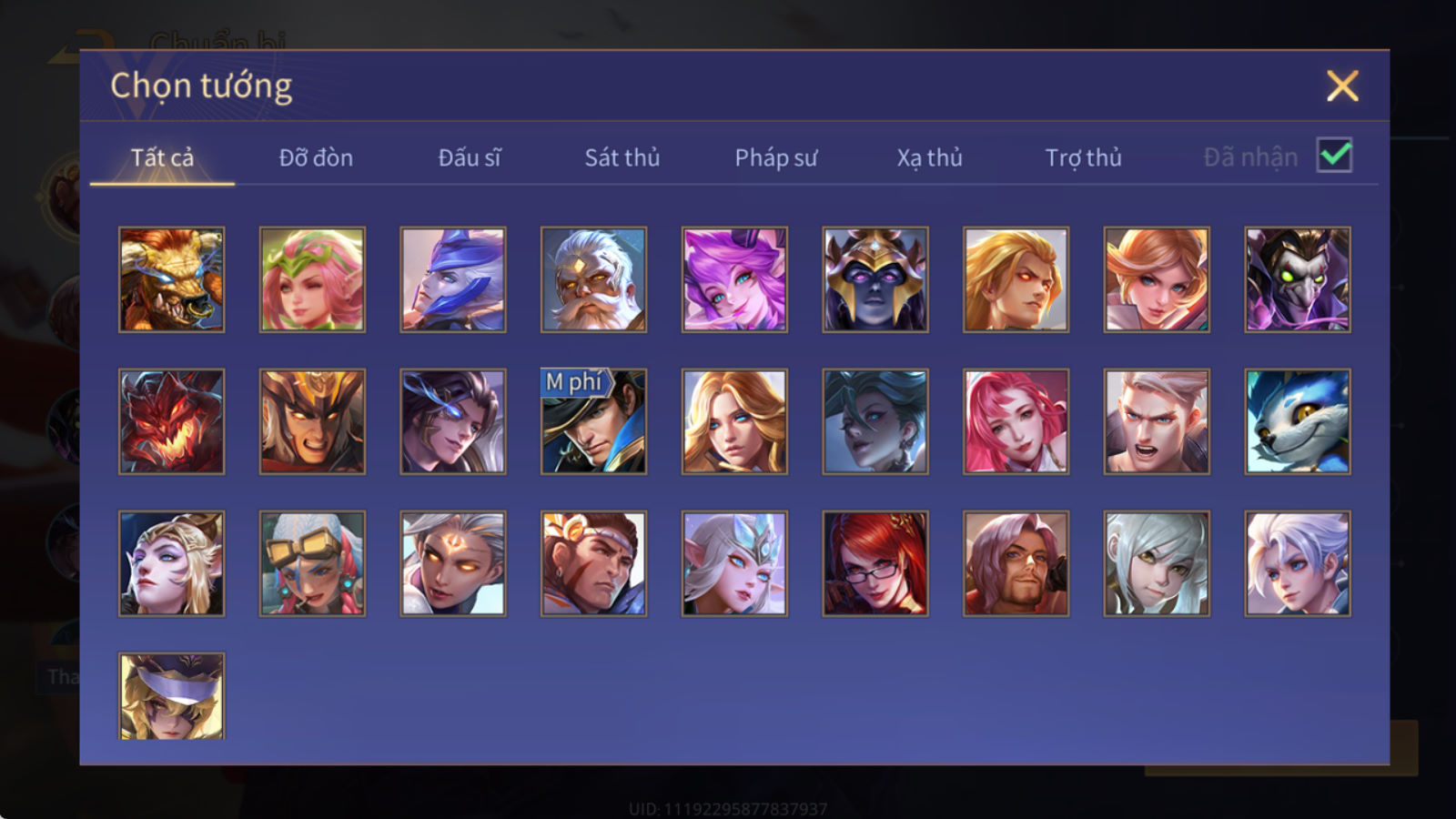Viewport: 1456px width, 819px height.
Task: Choose the purple-haired hero with bunny ears
Action: tap(734, 279)
